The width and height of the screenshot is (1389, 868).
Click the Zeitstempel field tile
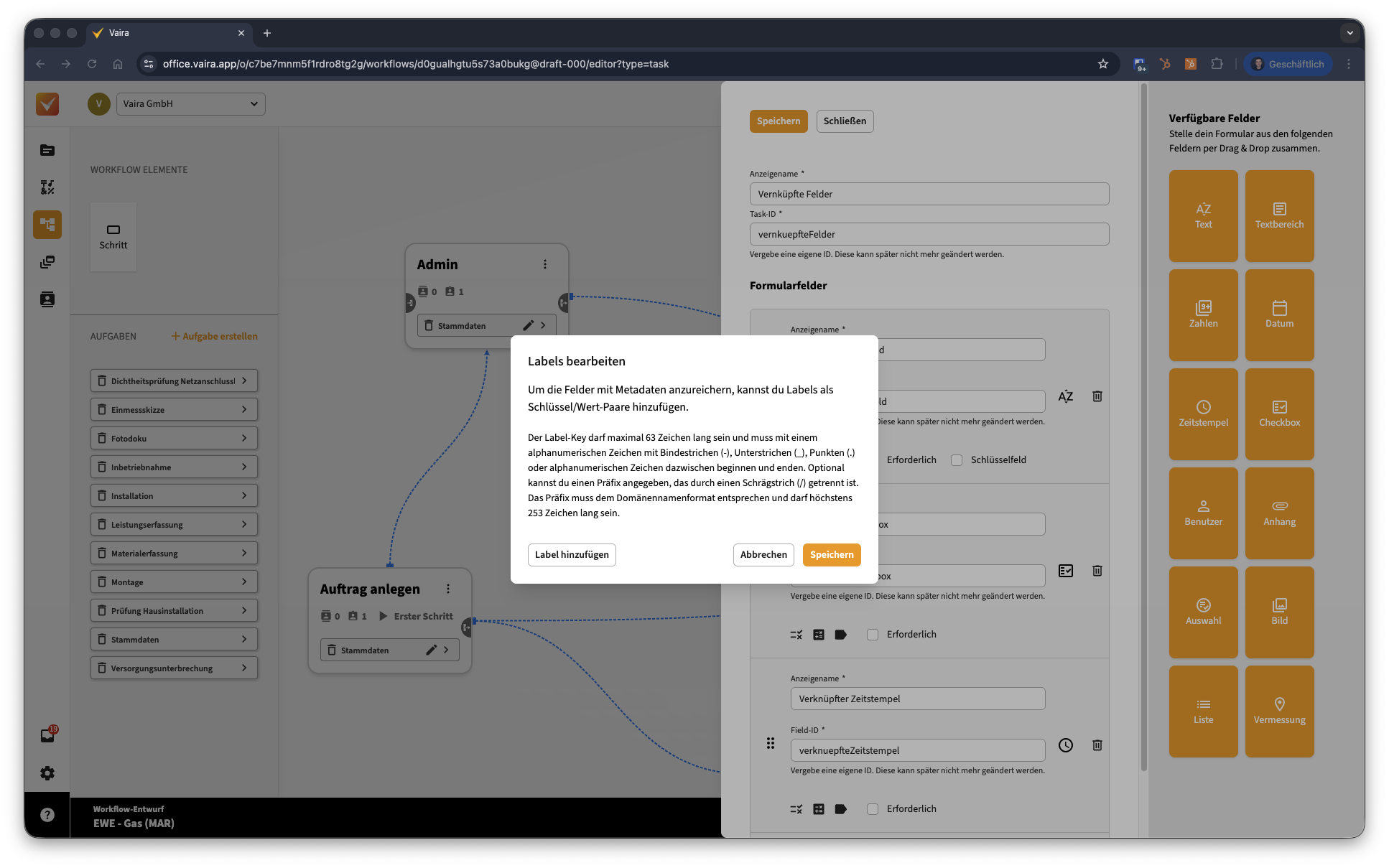click(x=1203, y=414)
